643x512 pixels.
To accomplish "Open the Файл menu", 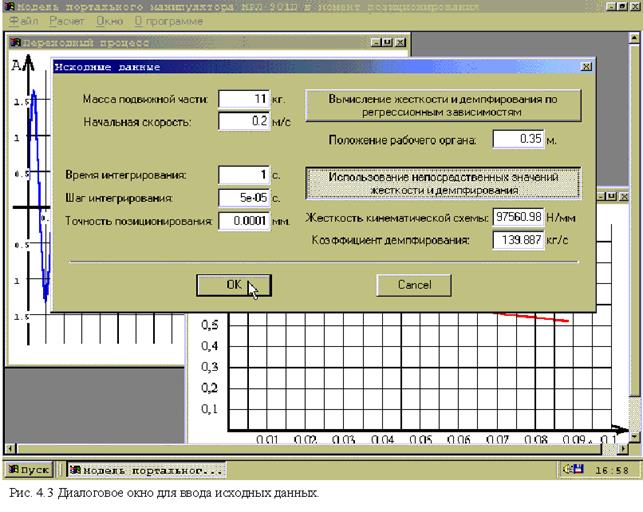I will [21, 21].
